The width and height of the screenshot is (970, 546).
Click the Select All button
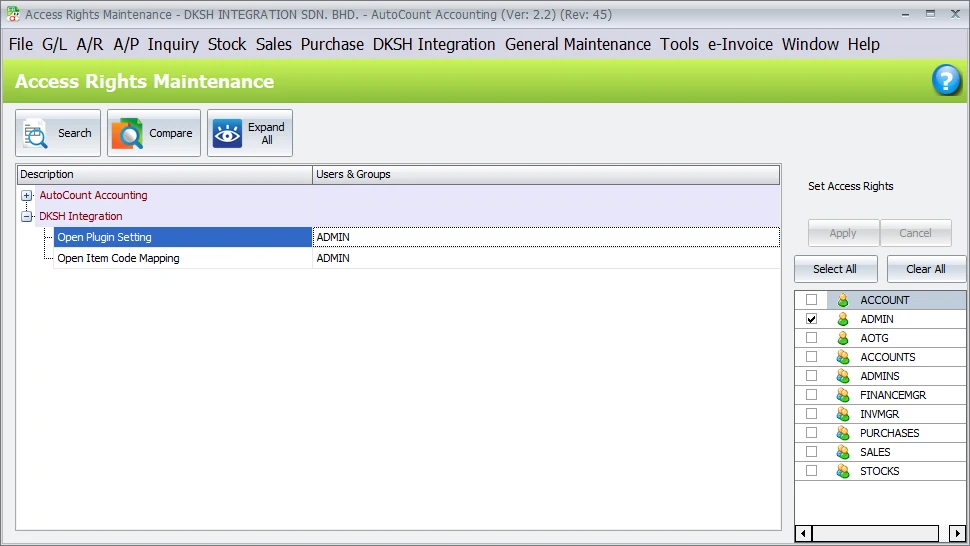click(835, 269)
